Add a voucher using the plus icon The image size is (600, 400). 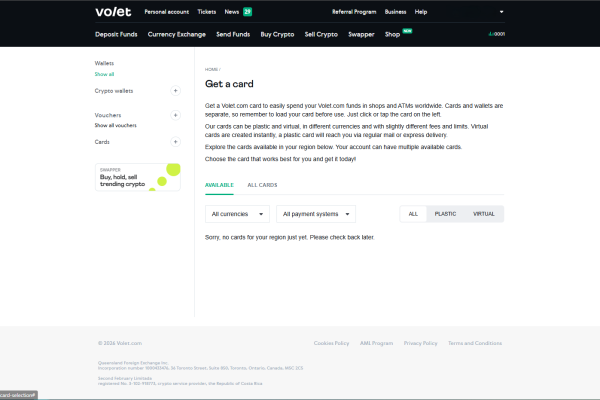(x=175, y=115)
